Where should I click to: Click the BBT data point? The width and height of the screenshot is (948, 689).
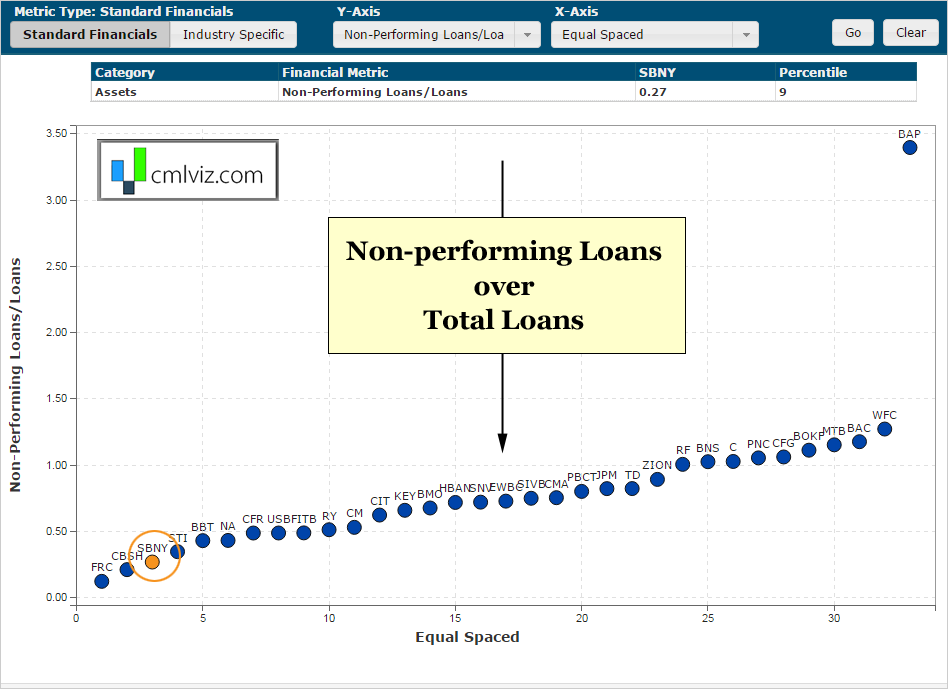[203, 540]
